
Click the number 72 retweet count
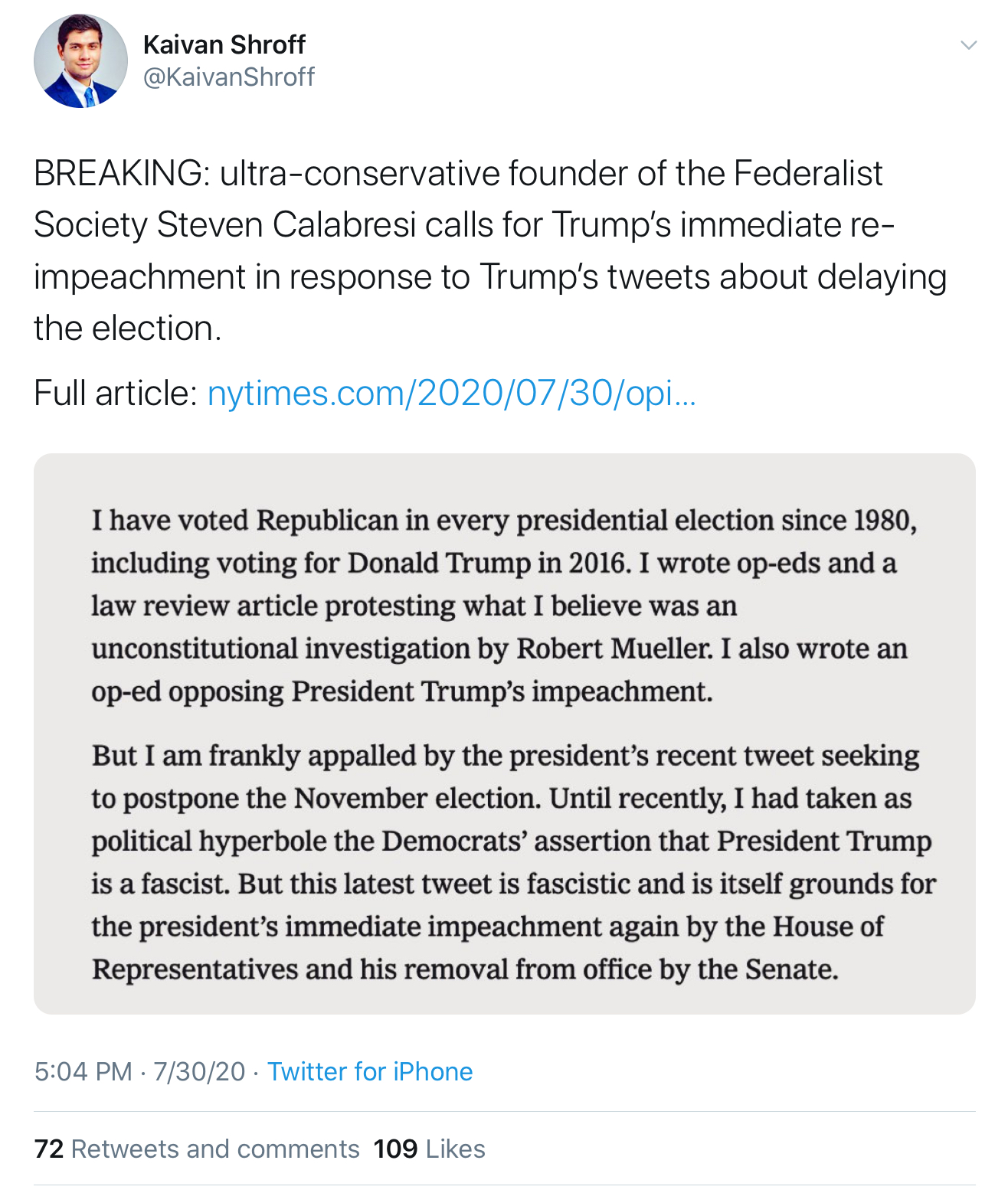click(49, 1149)
